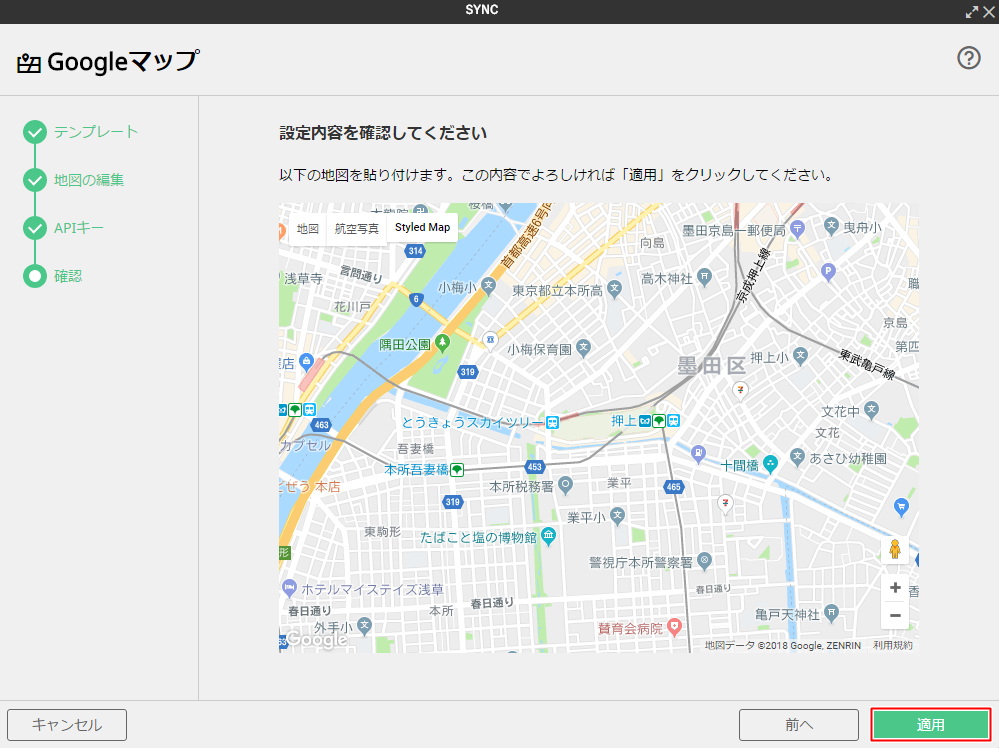
Task: Cancel the dialog with キャンセル
Action: 67,724
